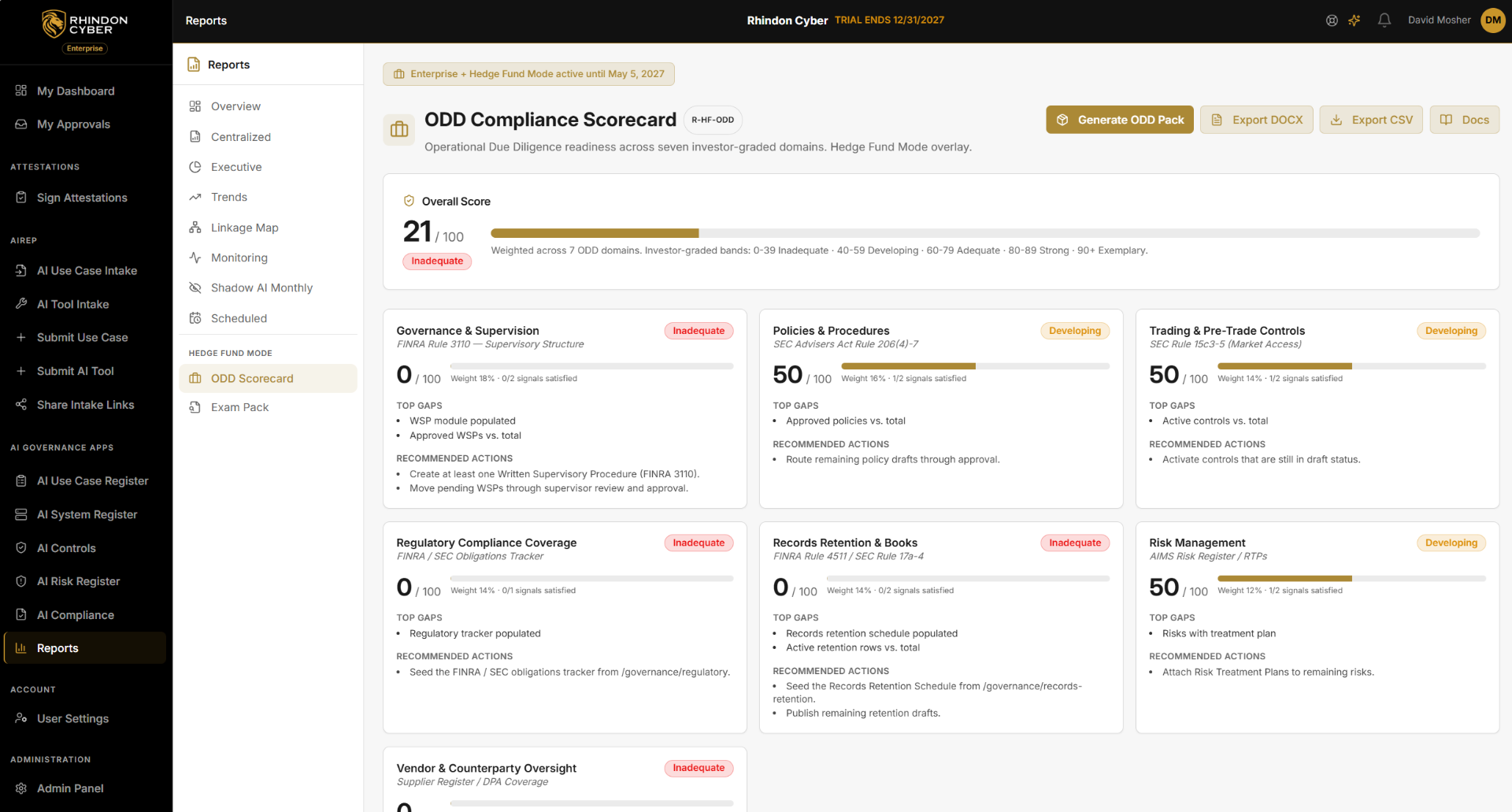This screenshot has height=812, width=1512.
Task: Click the Enterprise Hedge Fund Mode banner
Action: pyautogui.click(x=528, y=74)
